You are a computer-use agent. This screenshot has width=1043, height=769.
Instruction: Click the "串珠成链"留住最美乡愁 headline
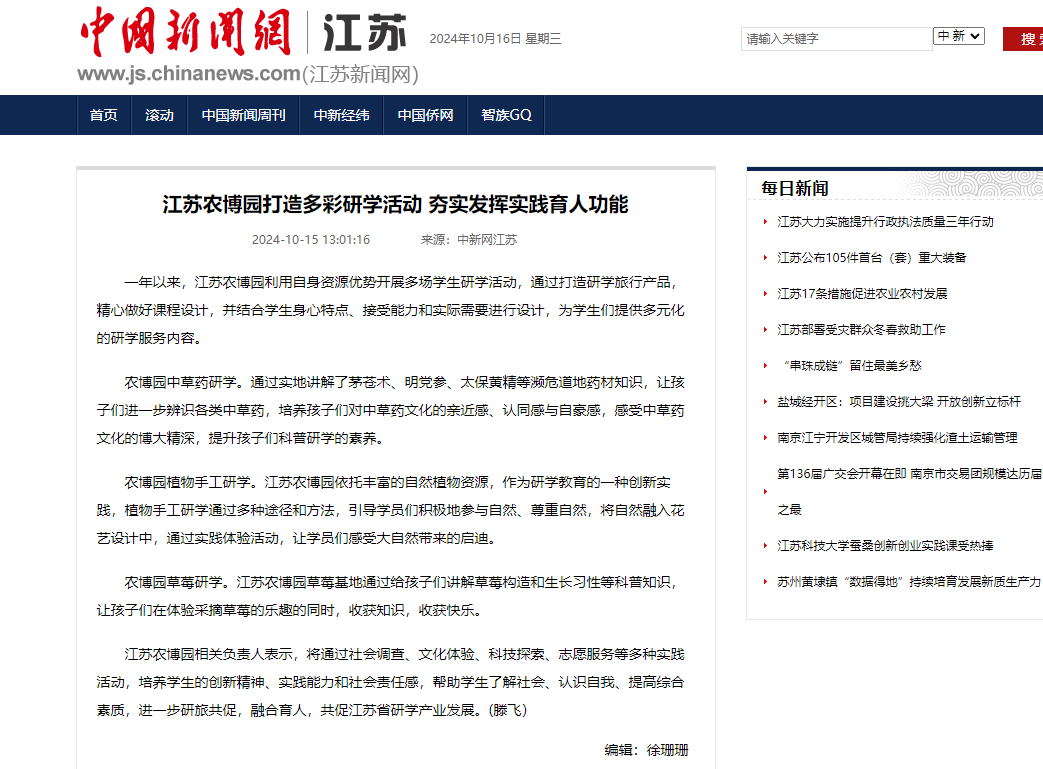click(x=849, y=366)
